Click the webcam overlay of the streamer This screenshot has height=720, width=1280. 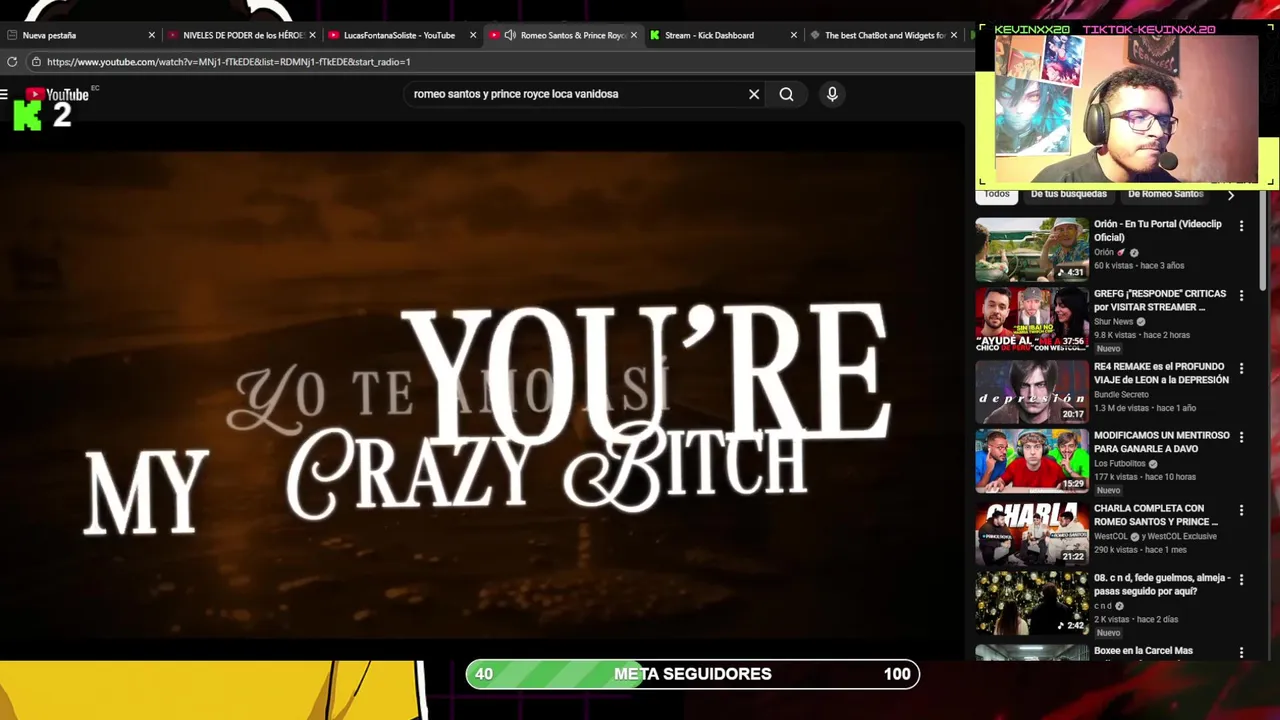tap(1126, 110)
